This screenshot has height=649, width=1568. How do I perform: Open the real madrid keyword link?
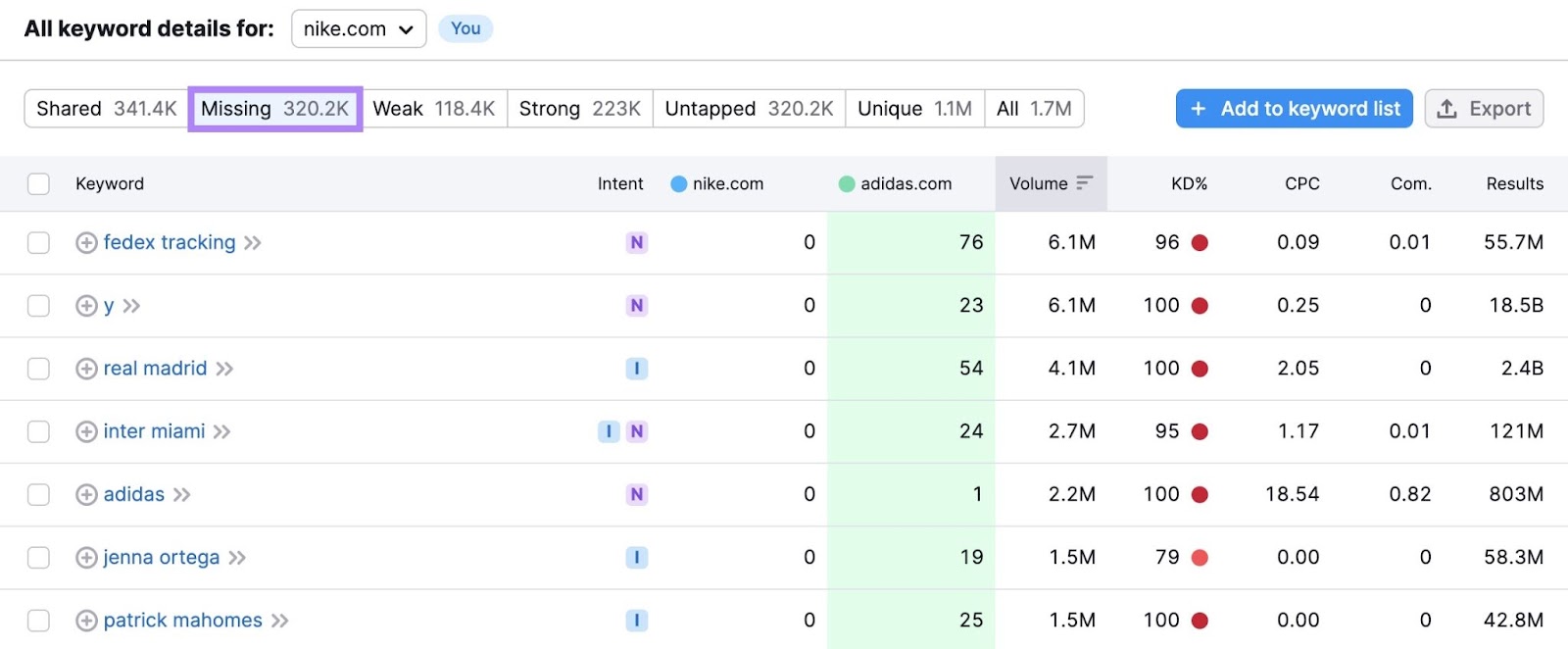(x=155, y=369)
